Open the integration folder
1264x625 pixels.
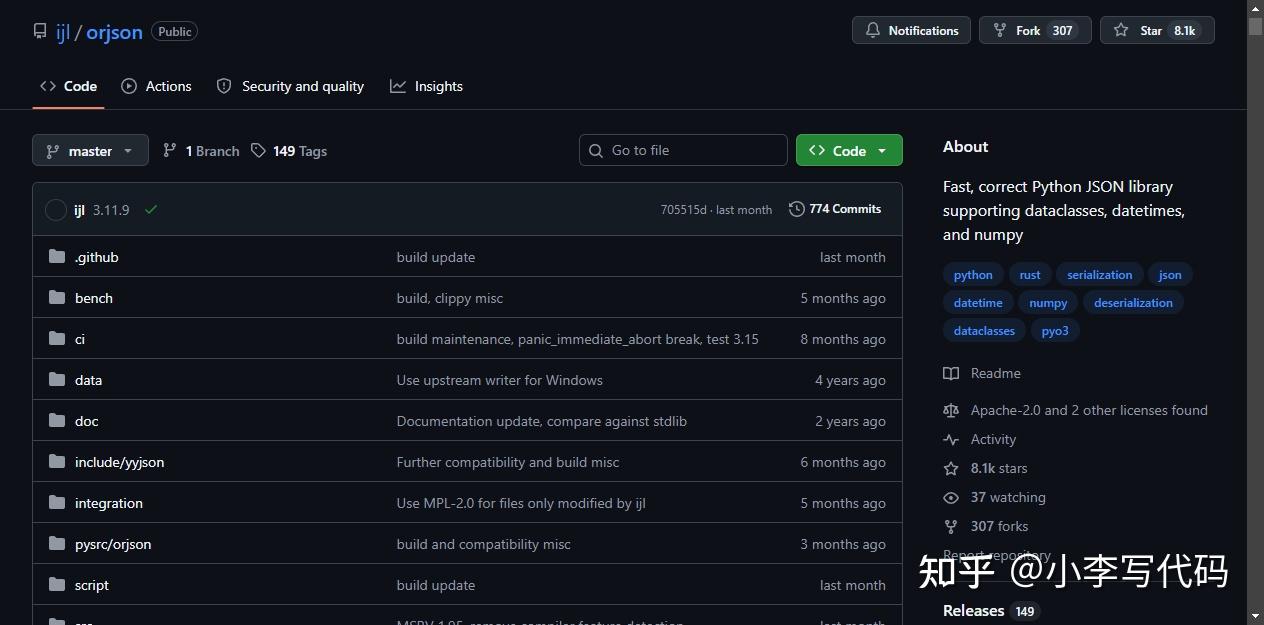(109, 503)
